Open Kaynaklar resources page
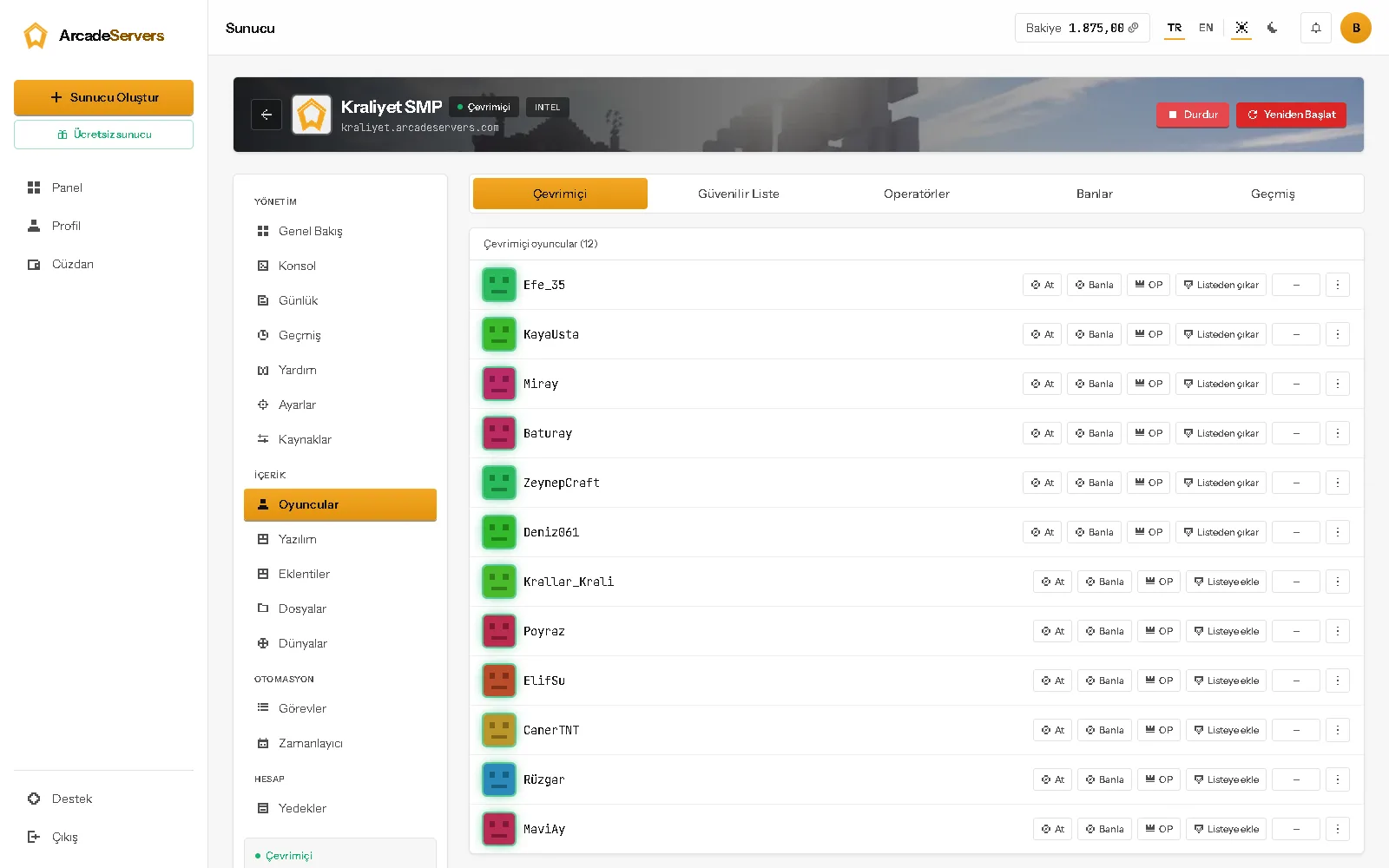Image resolution: width=1389 pixels, height=868 pixels. [340, 439]
